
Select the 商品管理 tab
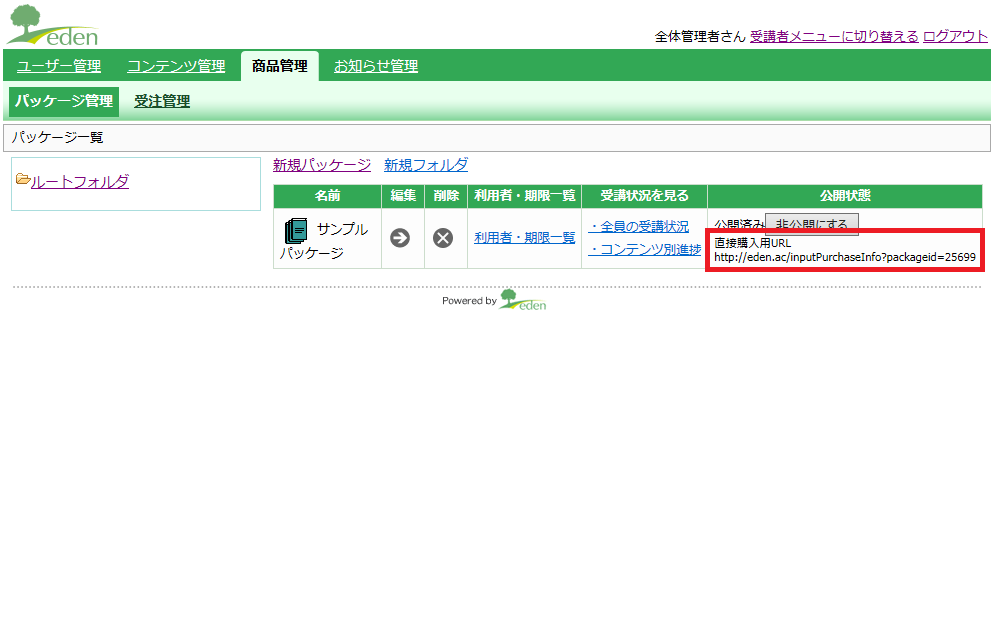tap(280, 66)
